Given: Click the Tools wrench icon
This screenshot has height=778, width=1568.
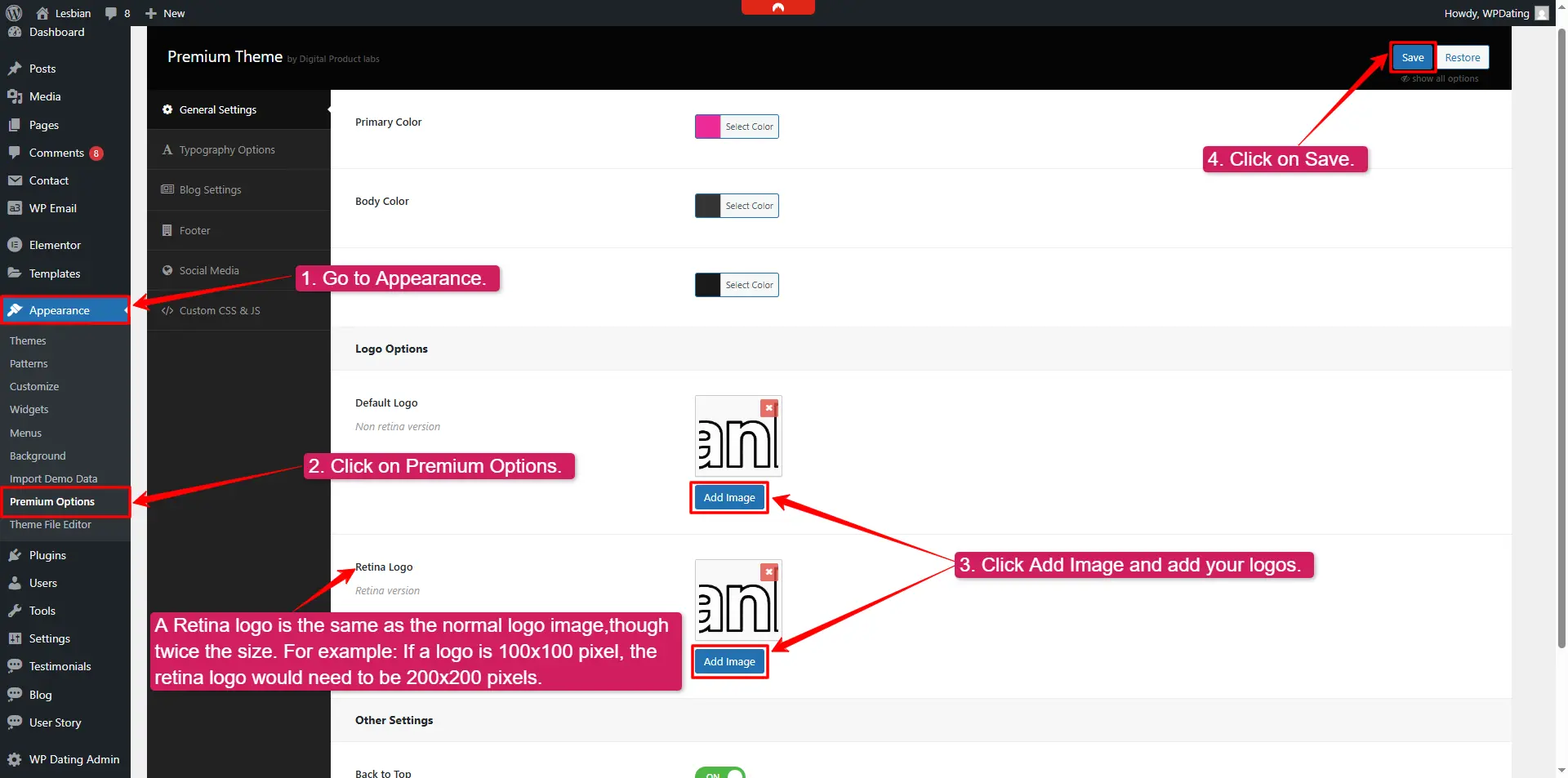Looking at the screenshot, I should click(15, 611).
